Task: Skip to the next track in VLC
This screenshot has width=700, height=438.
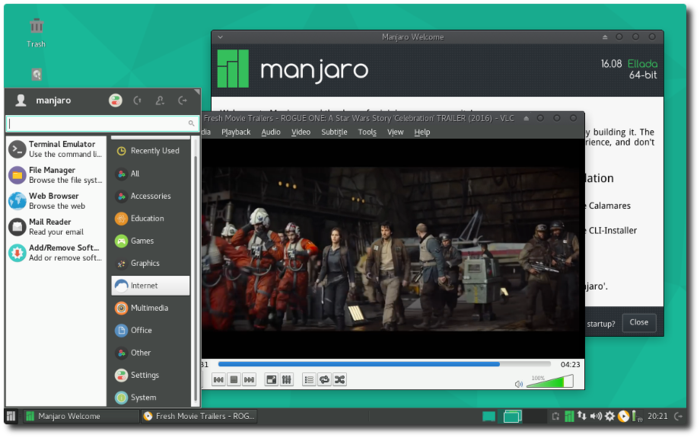Action: click(249, 380)
